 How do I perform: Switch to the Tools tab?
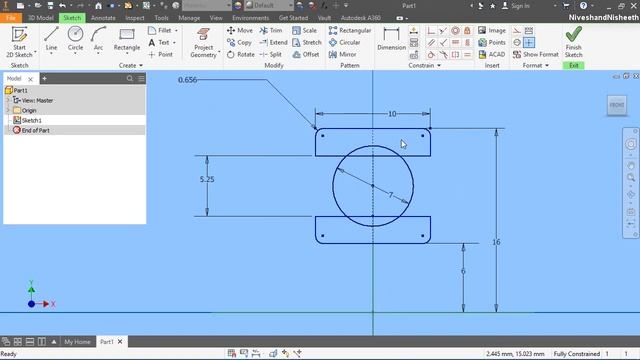(161, 18)
